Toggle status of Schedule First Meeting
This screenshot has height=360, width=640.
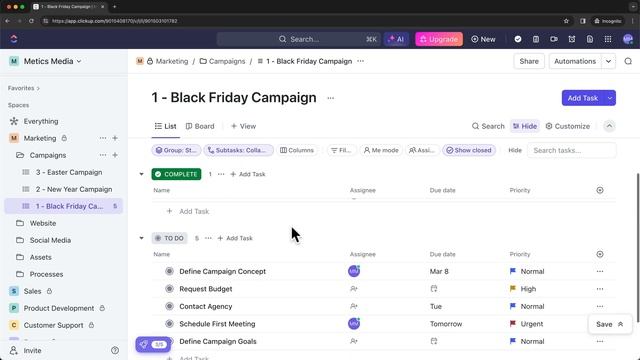pos(169,324)
